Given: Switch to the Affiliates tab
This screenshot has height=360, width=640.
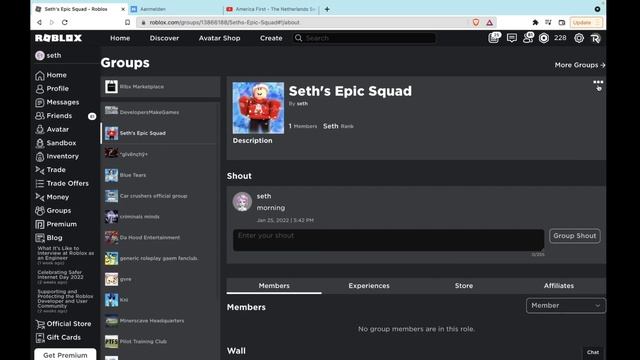Looking at the screenshot, I should 558,286.
